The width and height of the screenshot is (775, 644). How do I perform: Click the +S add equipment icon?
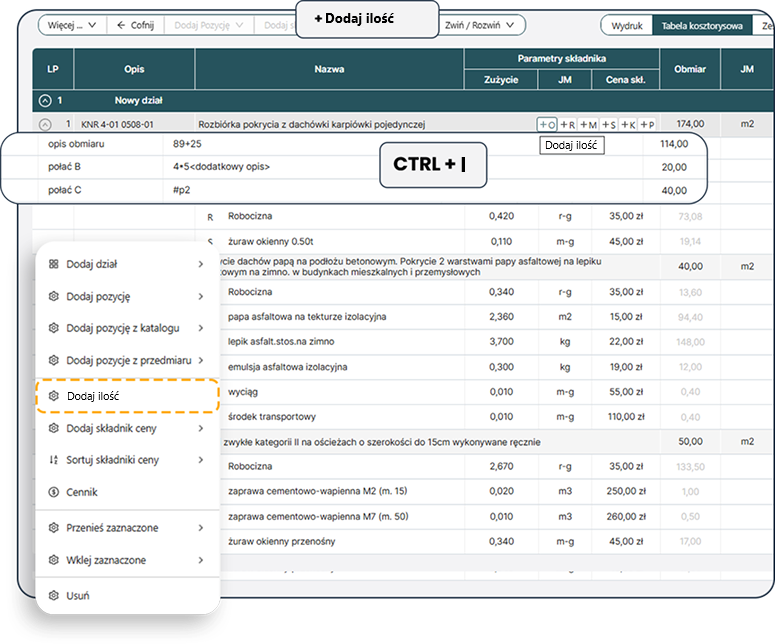608,125
